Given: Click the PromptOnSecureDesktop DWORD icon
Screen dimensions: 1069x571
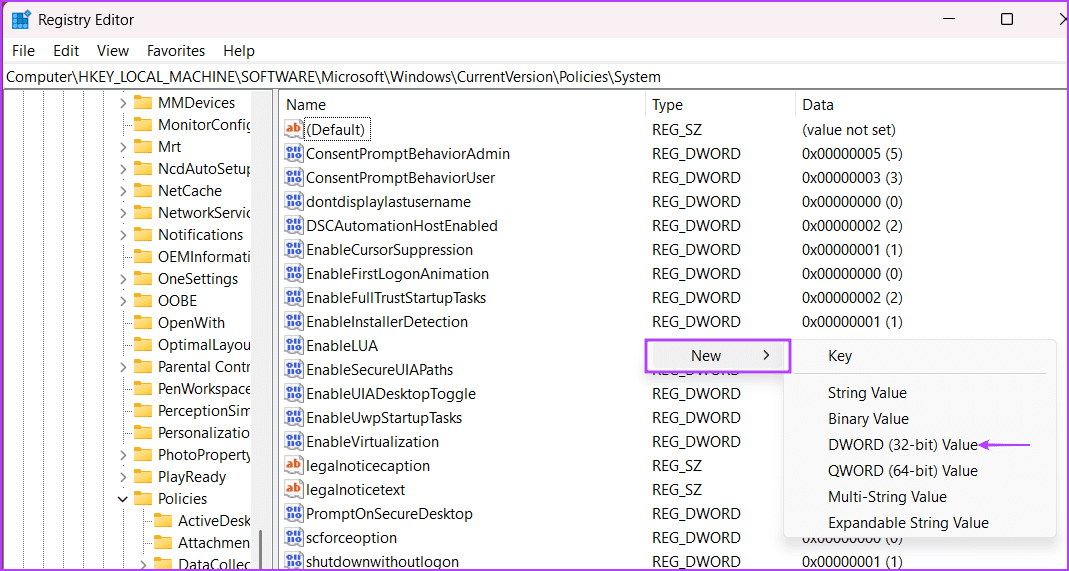Looking at the screenshot, I should 293,514.
